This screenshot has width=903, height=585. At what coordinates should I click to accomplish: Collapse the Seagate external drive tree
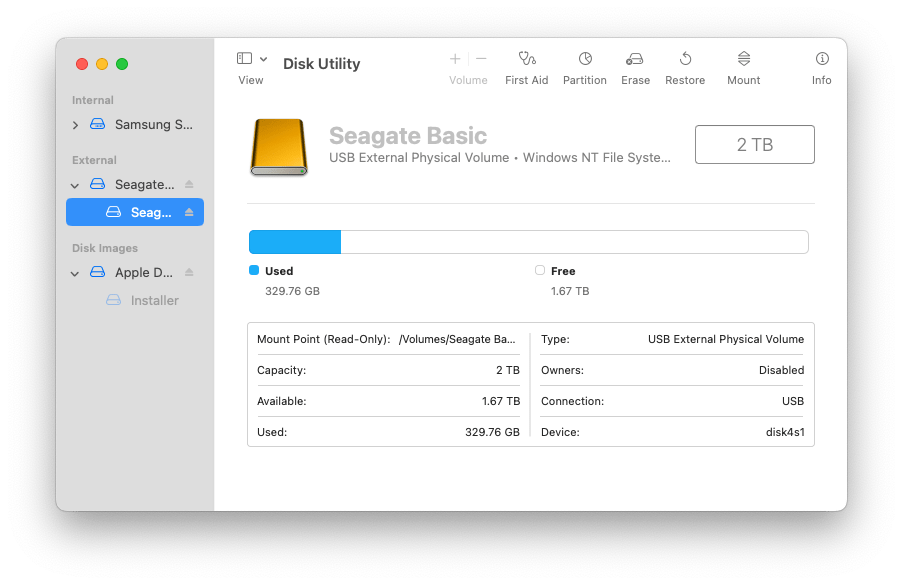pos(74,184)
